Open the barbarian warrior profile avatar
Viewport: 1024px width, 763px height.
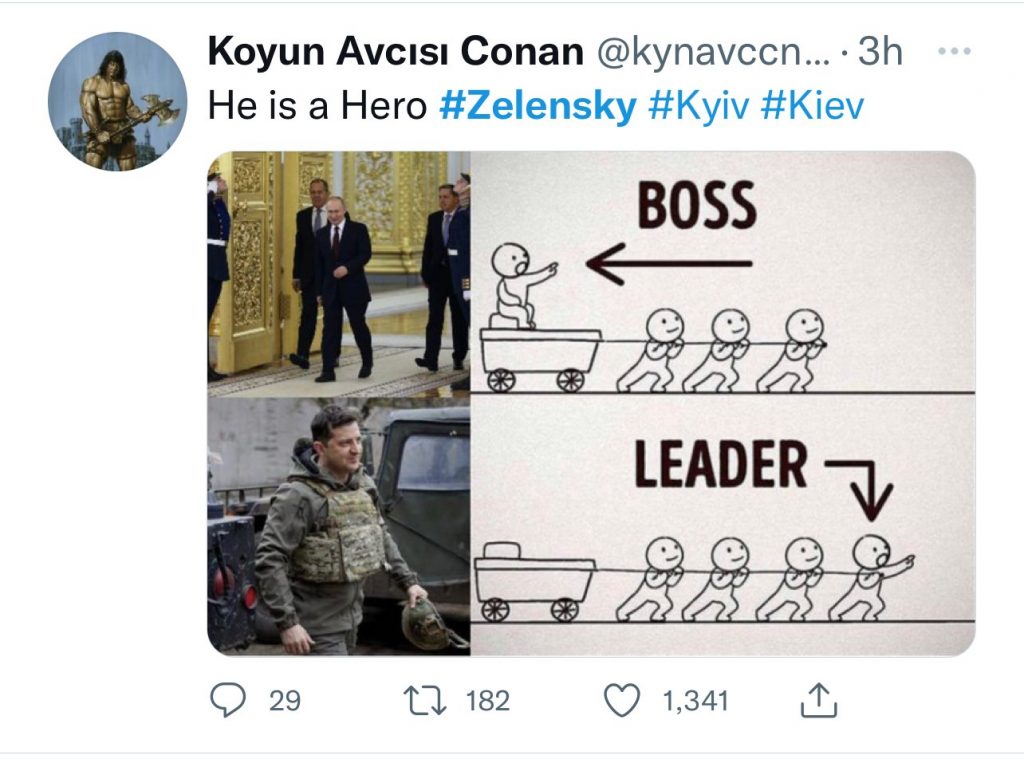117,101
